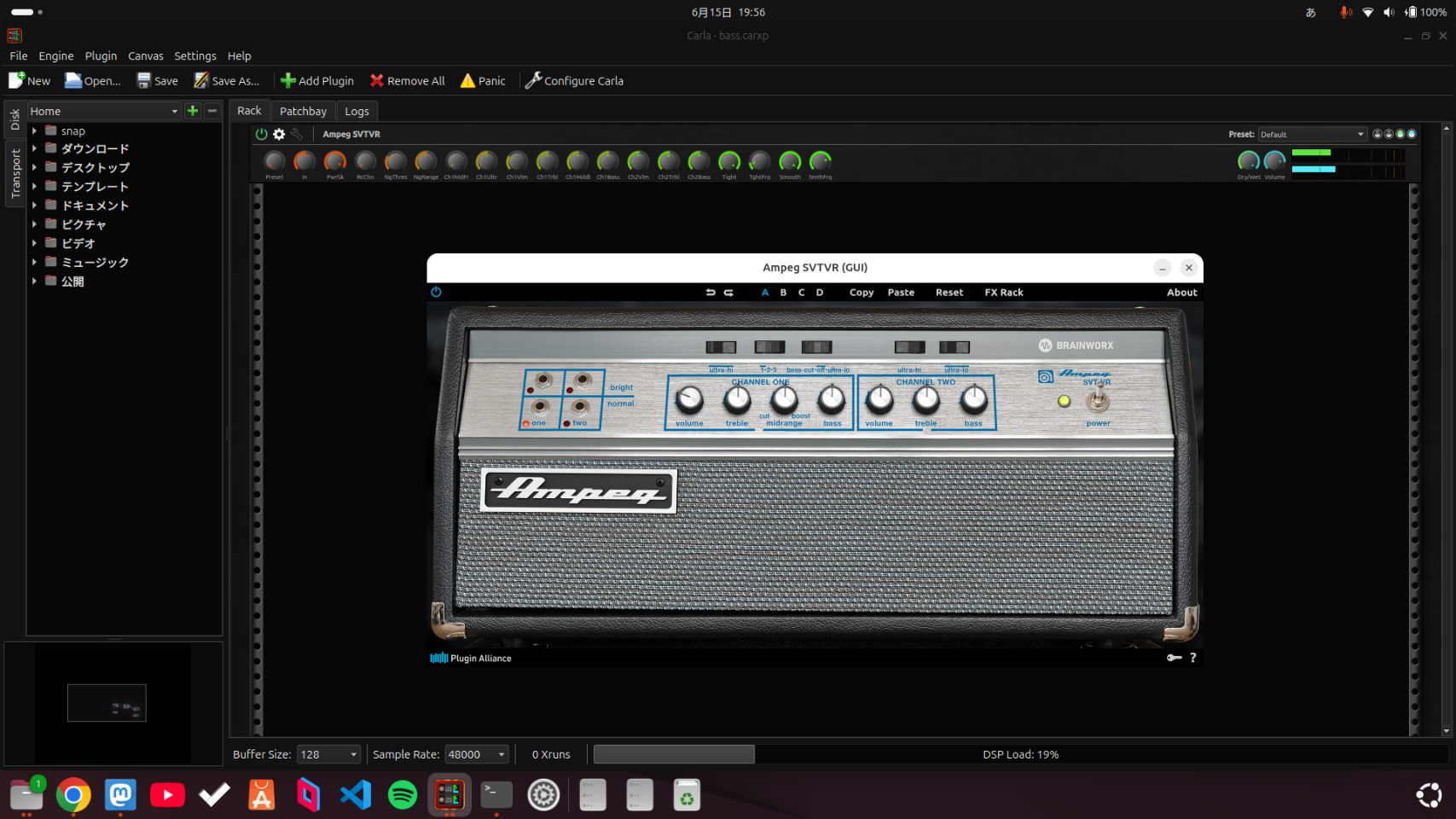Click Reset in plugin GUI

(x=949, y=293)
